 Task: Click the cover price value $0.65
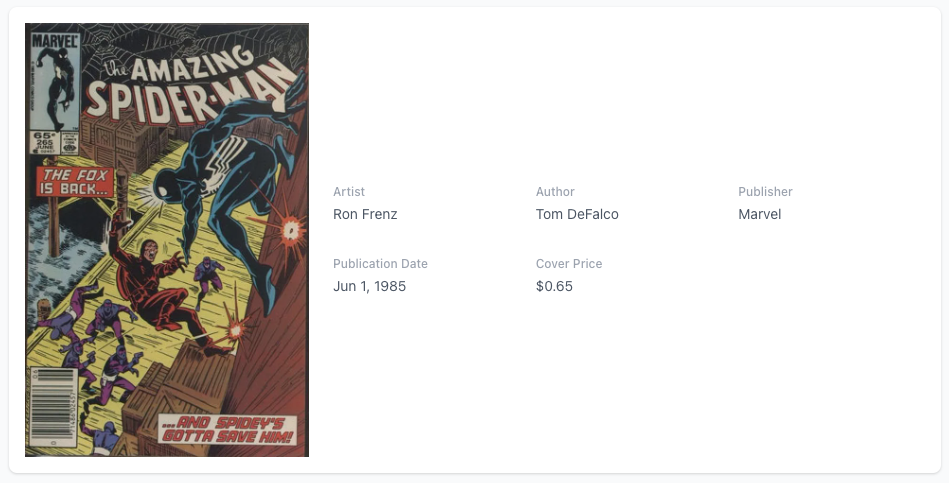(554, 286)
